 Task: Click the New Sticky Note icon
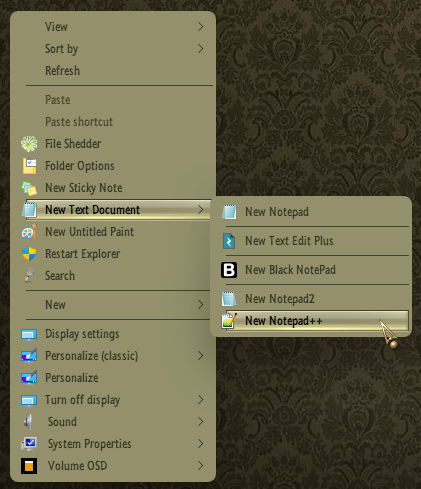[x=29, y=188]
